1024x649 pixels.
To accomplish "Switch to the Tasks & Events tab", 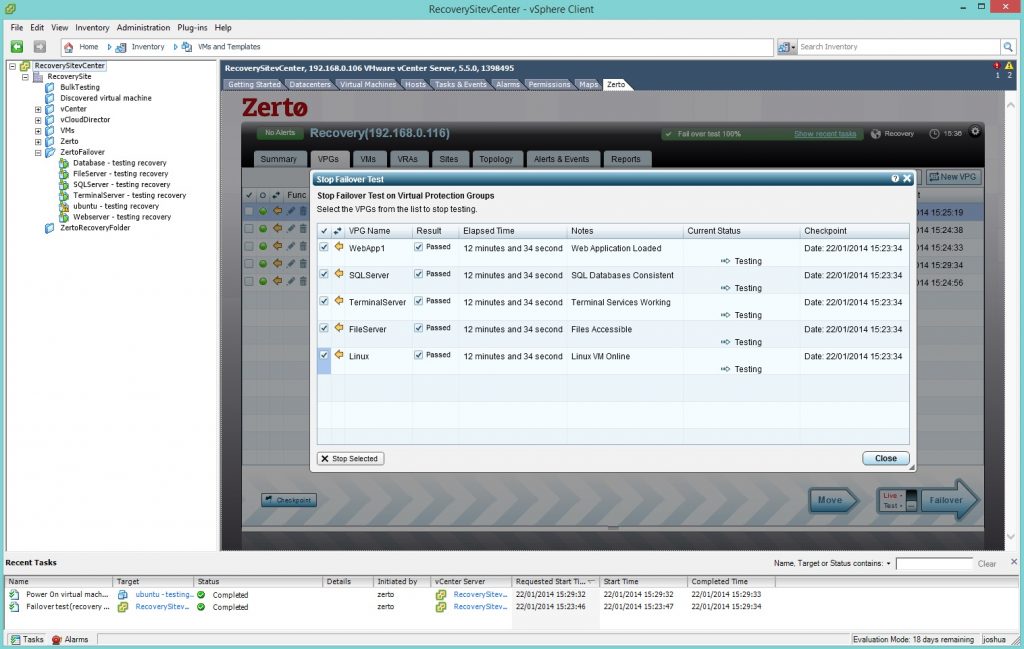I will coord(460,84).
